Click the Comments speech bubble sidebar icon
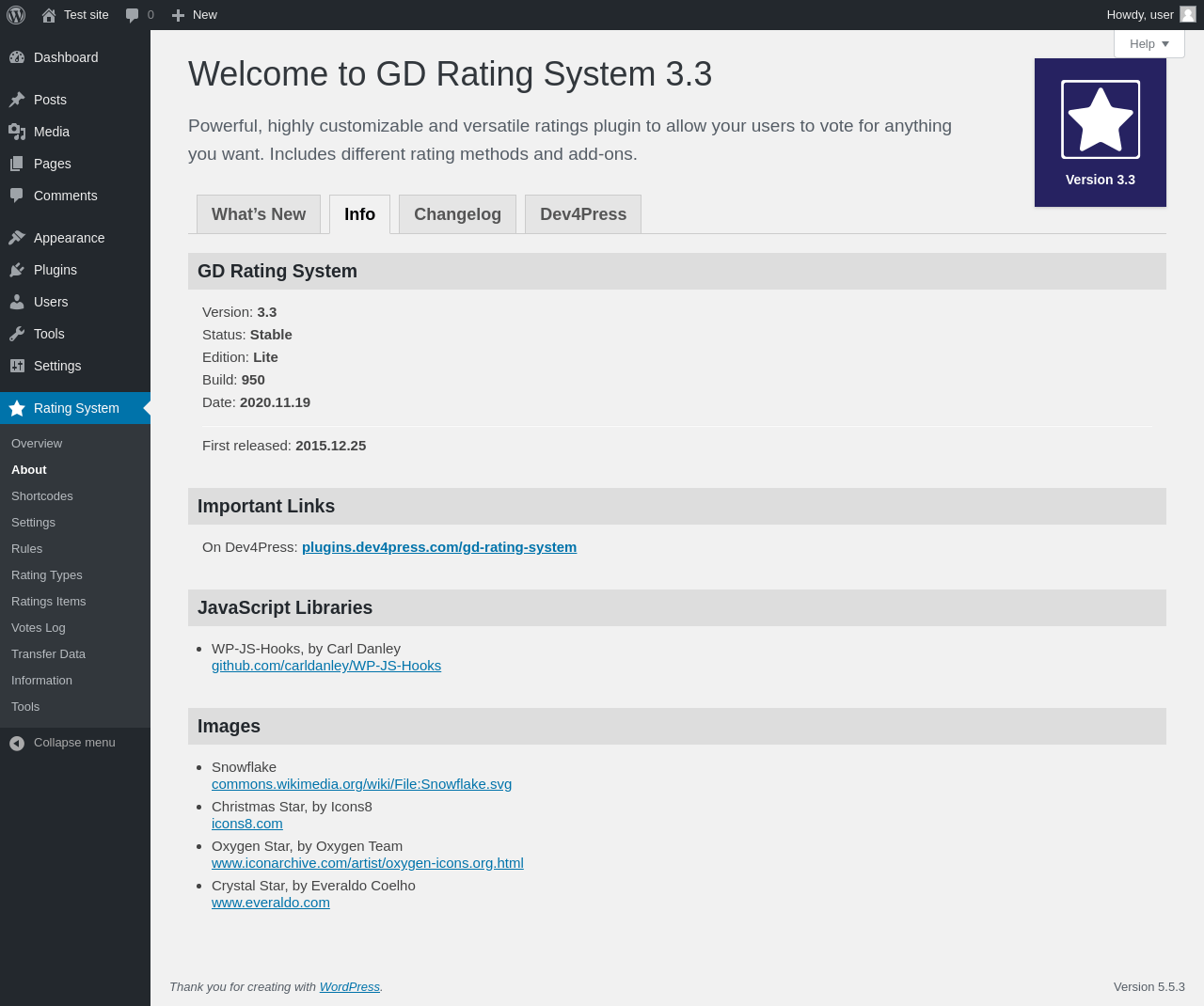The height and width of the screenshot is (1006, 1204). (x=17, y=196)
